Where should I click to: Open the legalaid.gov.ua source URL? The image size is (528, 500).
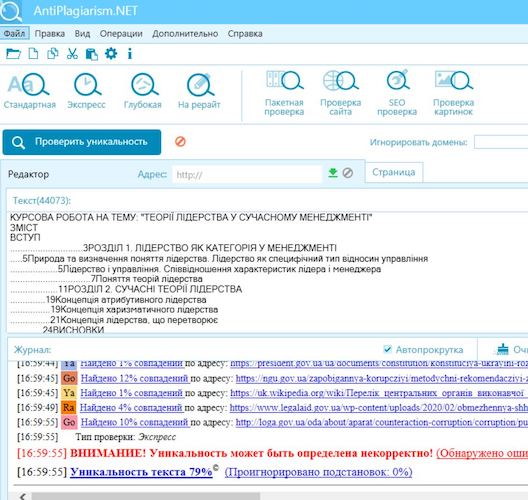379,408
